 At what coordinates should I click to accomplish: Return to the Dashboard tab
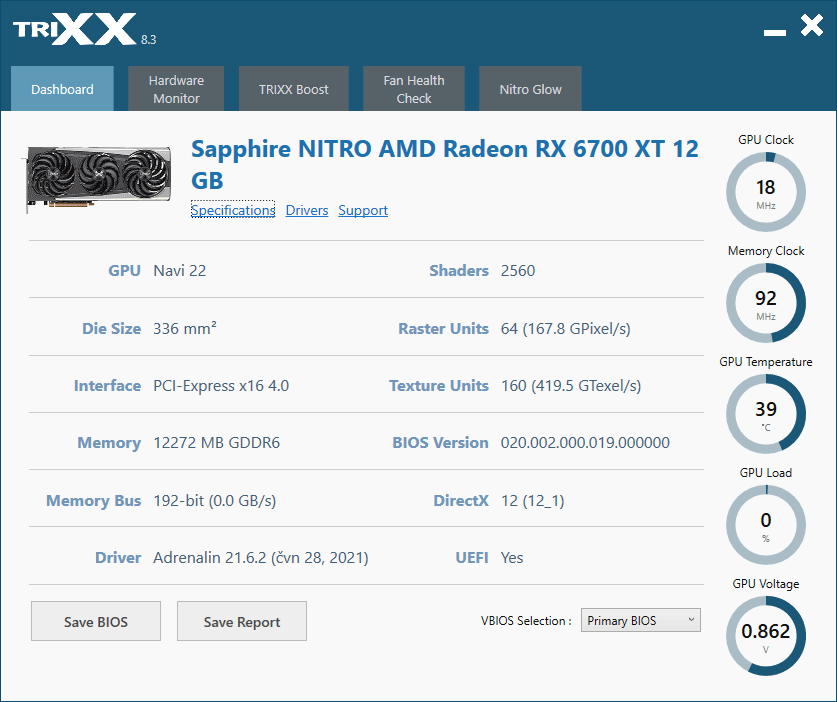(62, 88)
